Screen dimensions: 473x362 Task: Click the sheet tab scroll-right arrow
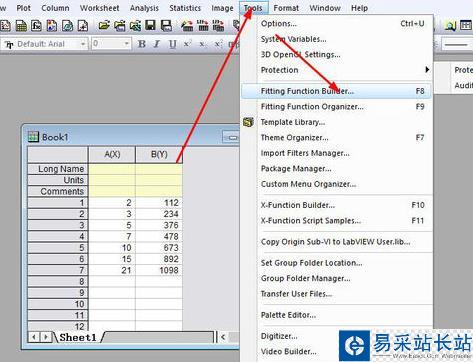pyautogui.click(x=46, y=337)
